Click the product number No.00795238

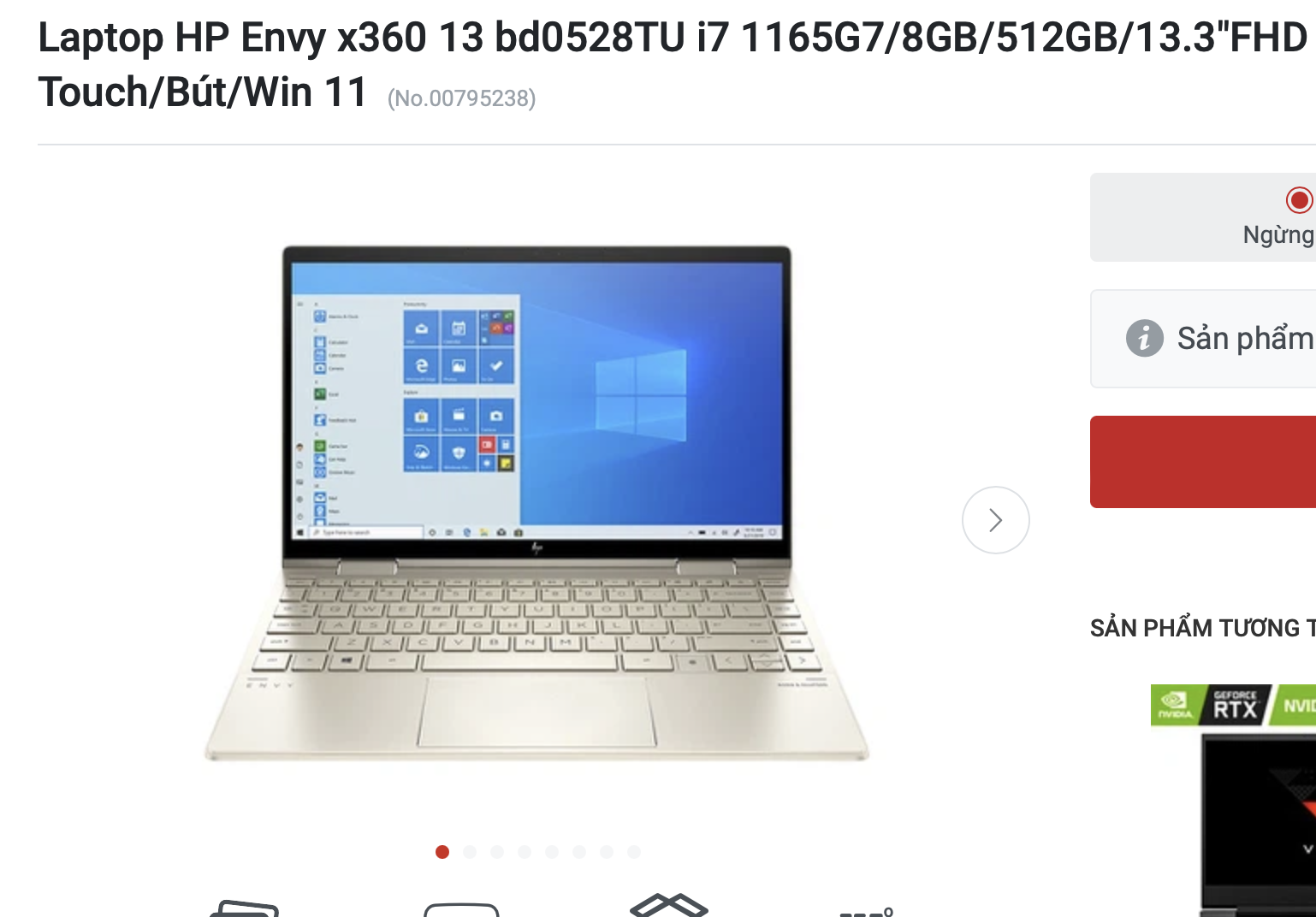462,98
